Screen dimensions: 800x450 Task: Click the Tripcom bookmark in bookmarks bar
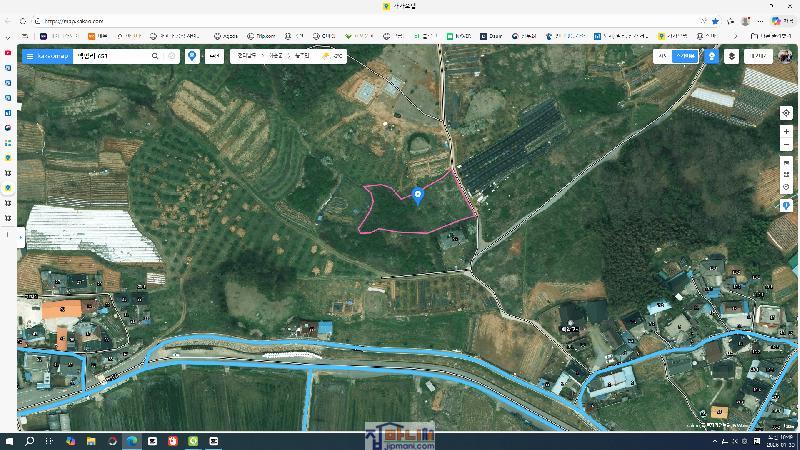[261, 36]
